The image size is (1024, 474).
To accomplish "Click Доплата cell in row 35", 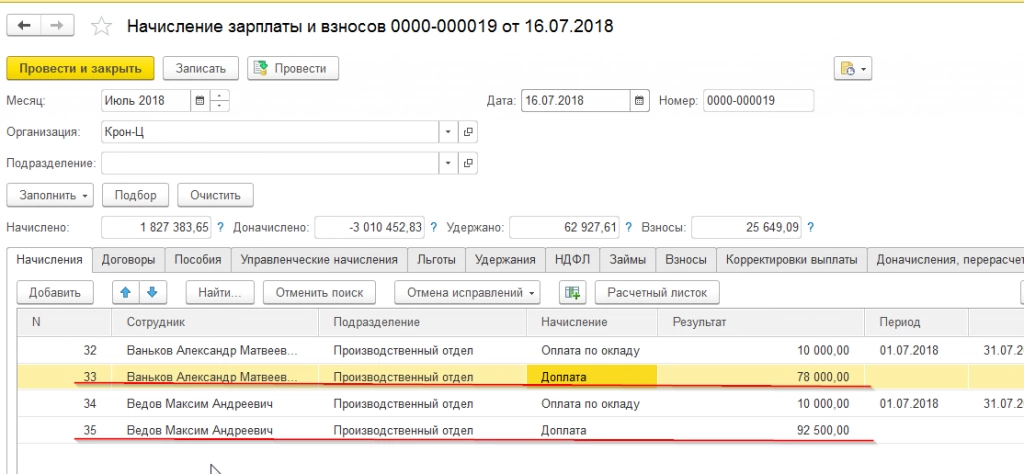I will 592,430.
